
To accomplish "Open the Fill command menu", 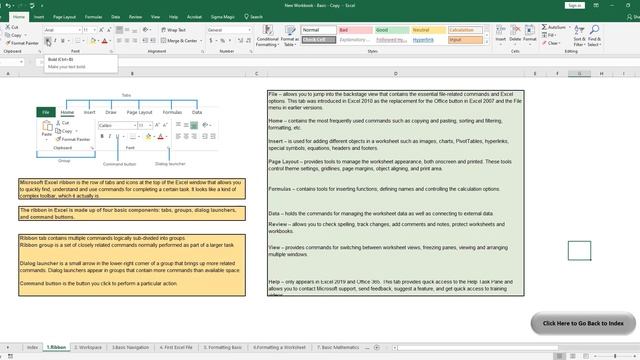I will (549, 35).
